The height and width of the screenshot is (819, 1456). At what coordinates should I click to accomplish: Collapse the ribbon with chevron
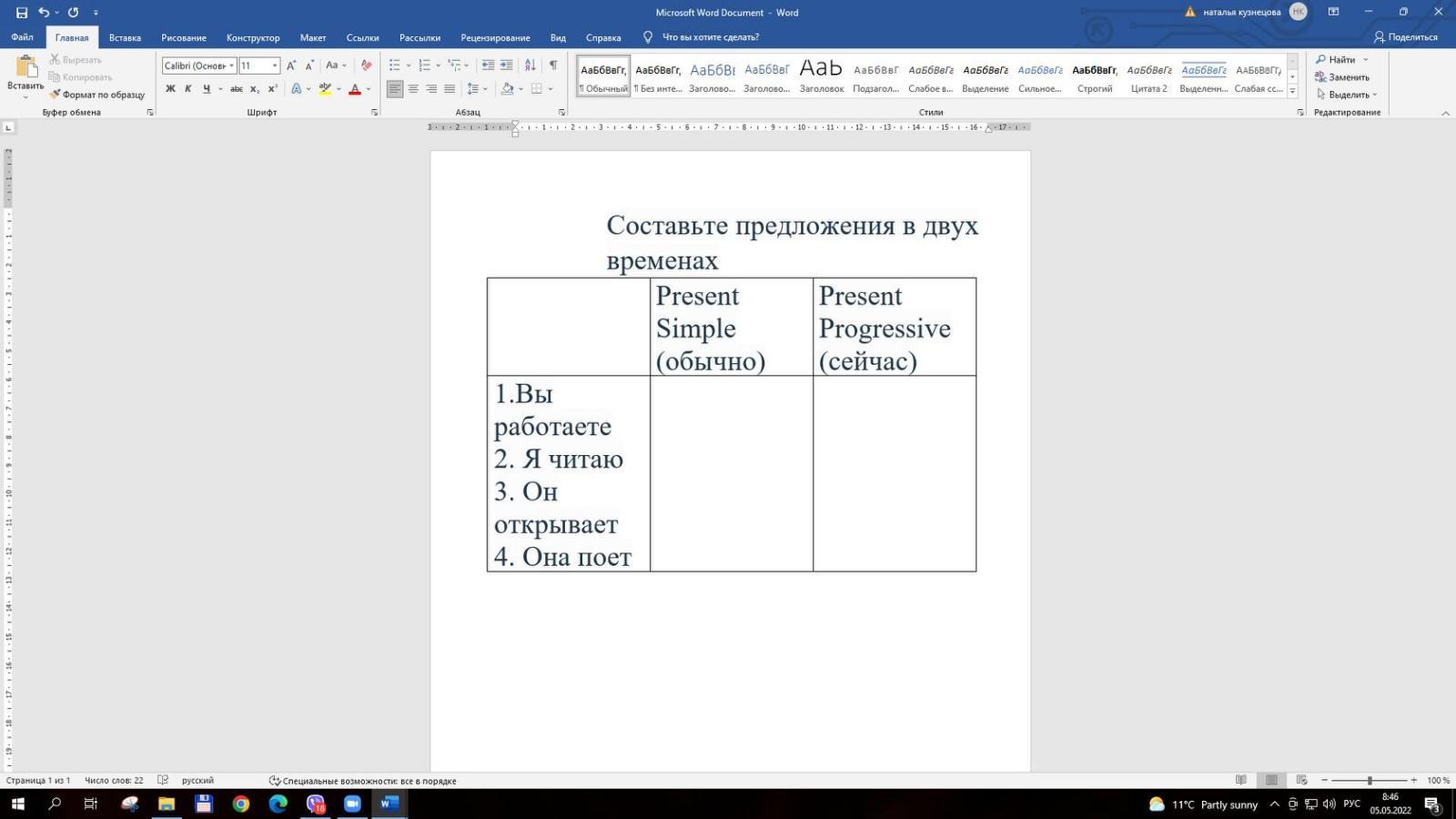[x=1446, y=113]
